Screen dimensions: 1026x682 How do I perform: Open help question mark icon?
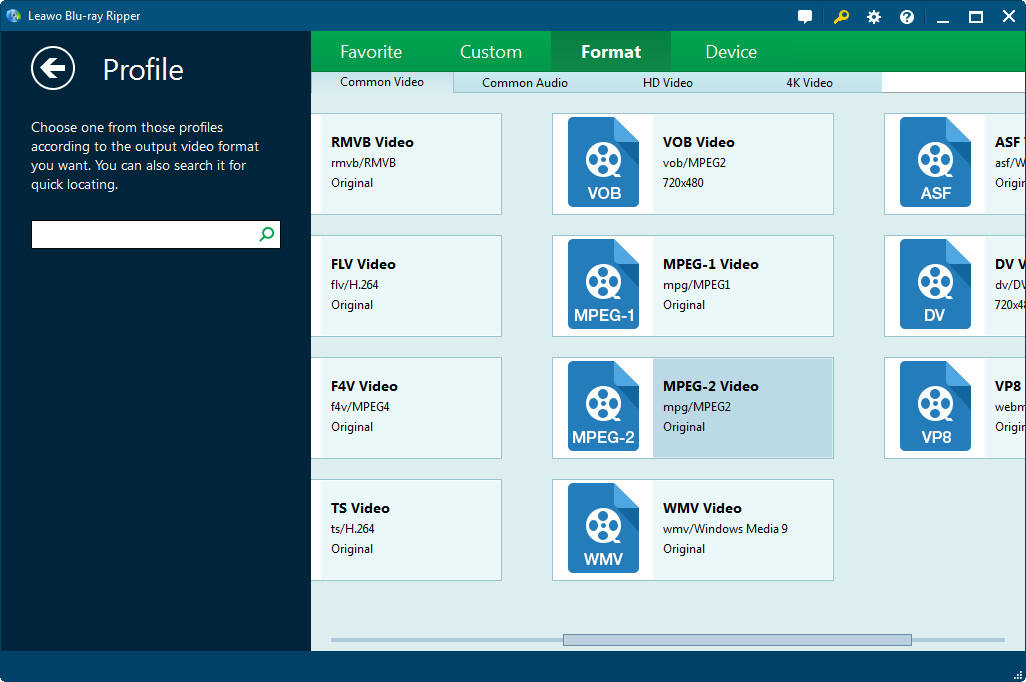[907, 17]
